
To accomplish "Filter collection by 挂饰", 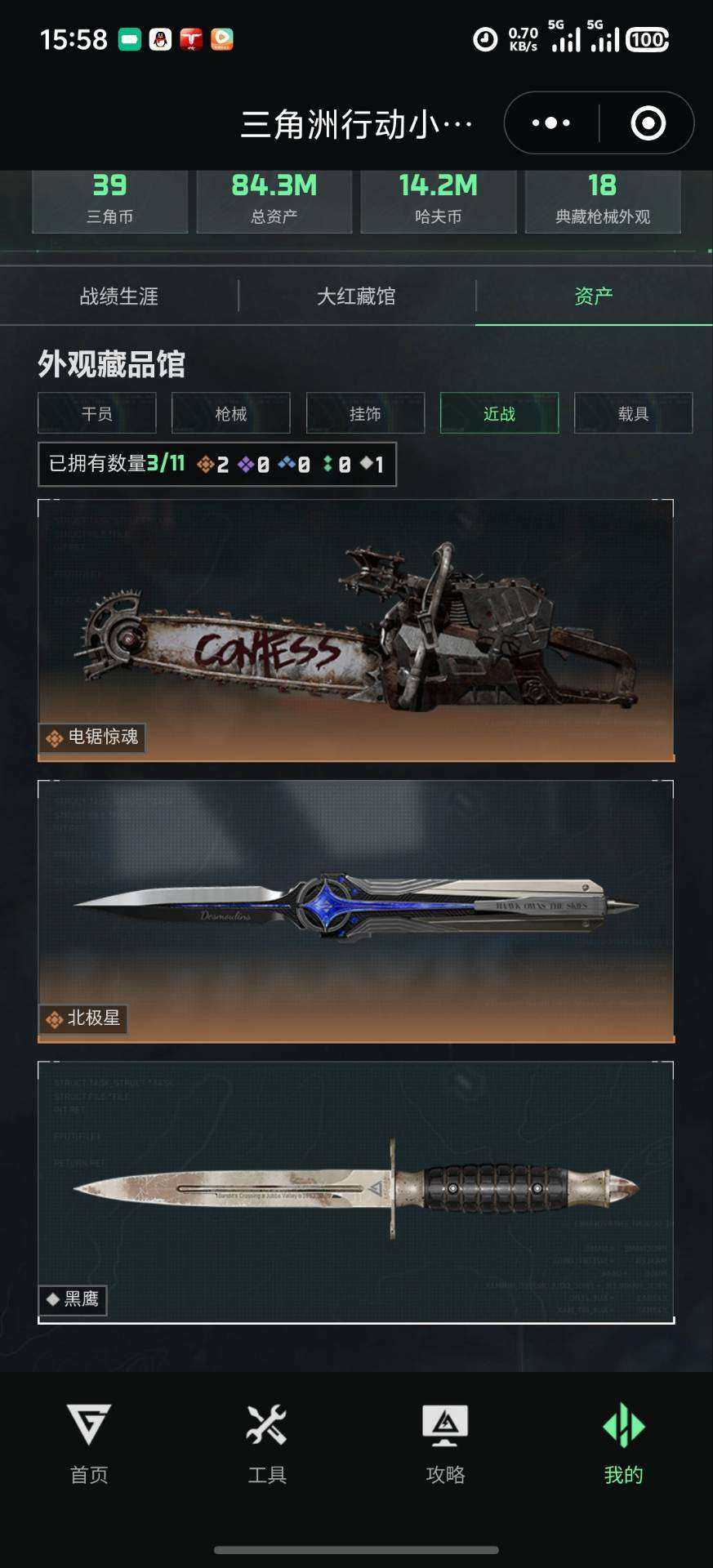I will click(365, 413).
